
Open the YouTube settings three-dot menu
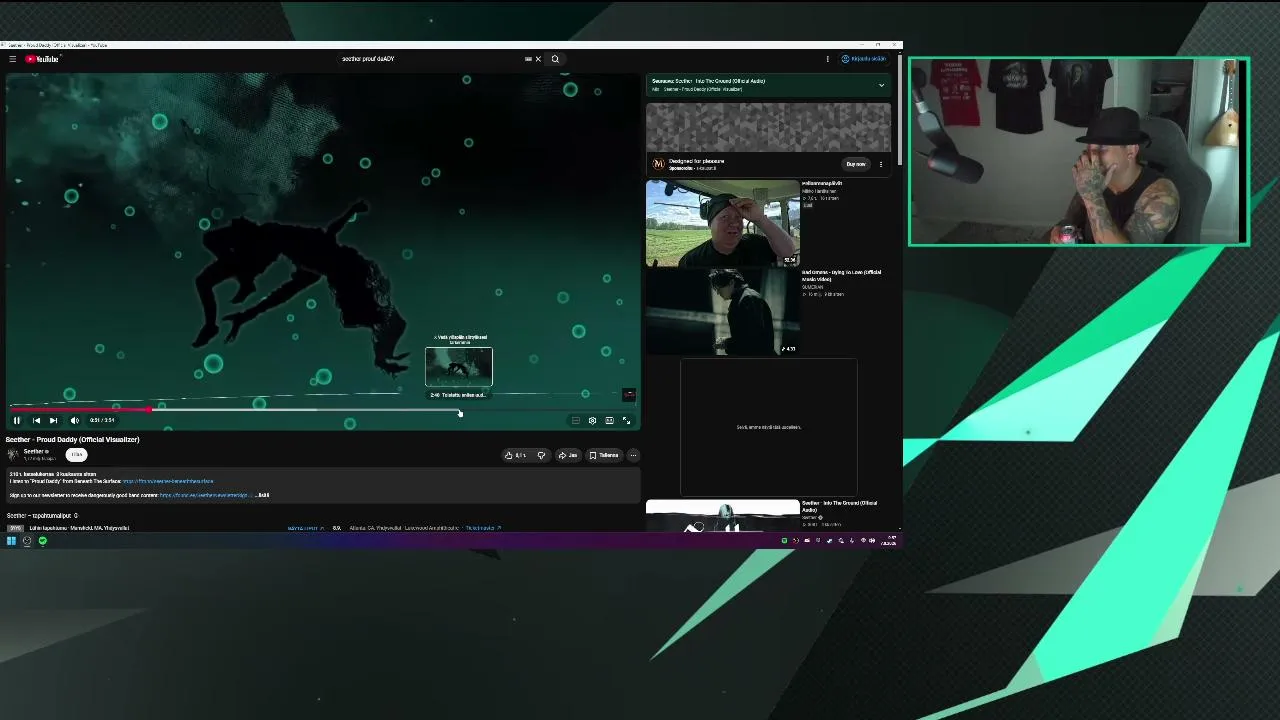827,59
